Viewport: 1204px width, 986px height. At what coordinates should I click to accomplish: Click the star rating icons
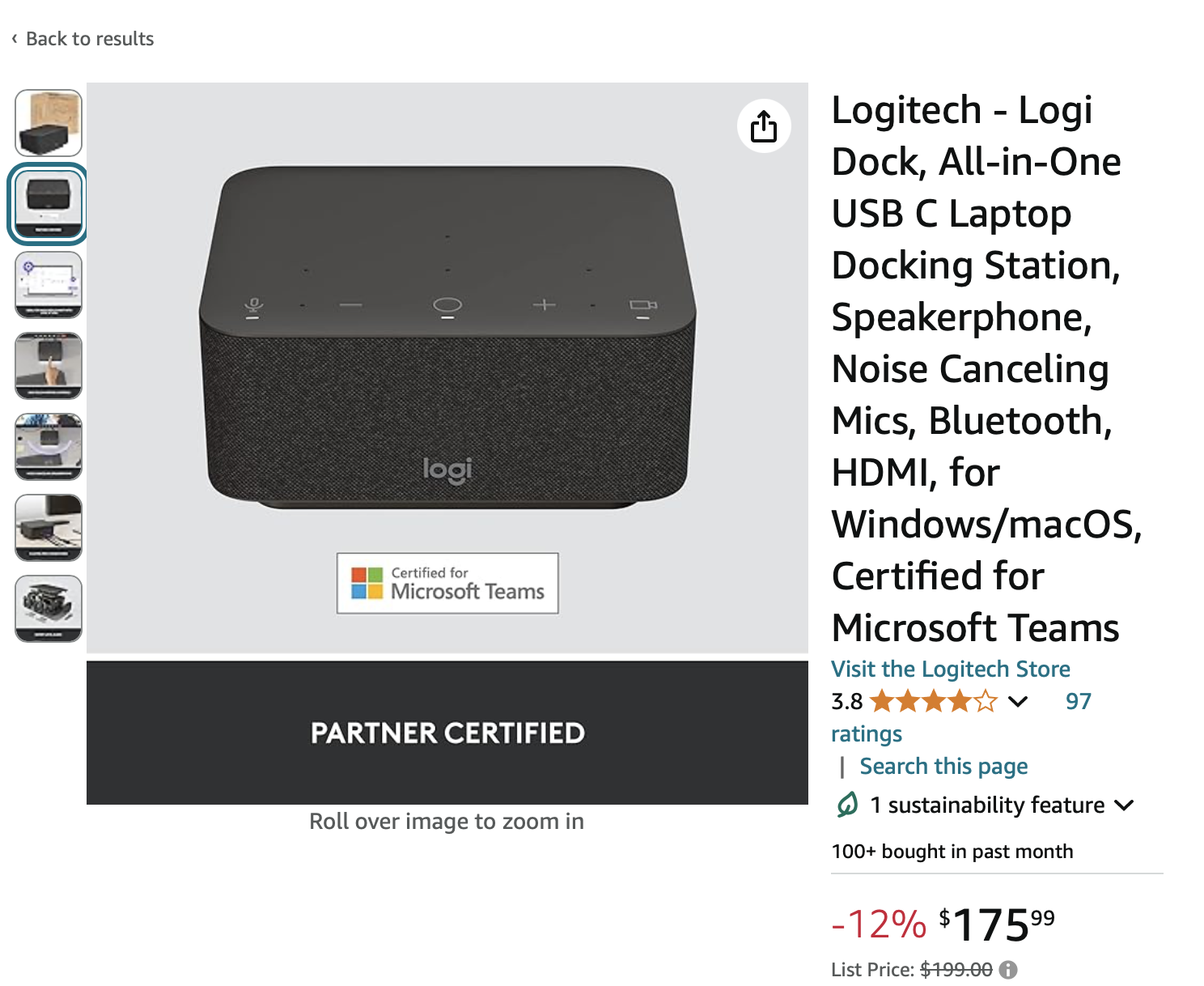point(934,701)
